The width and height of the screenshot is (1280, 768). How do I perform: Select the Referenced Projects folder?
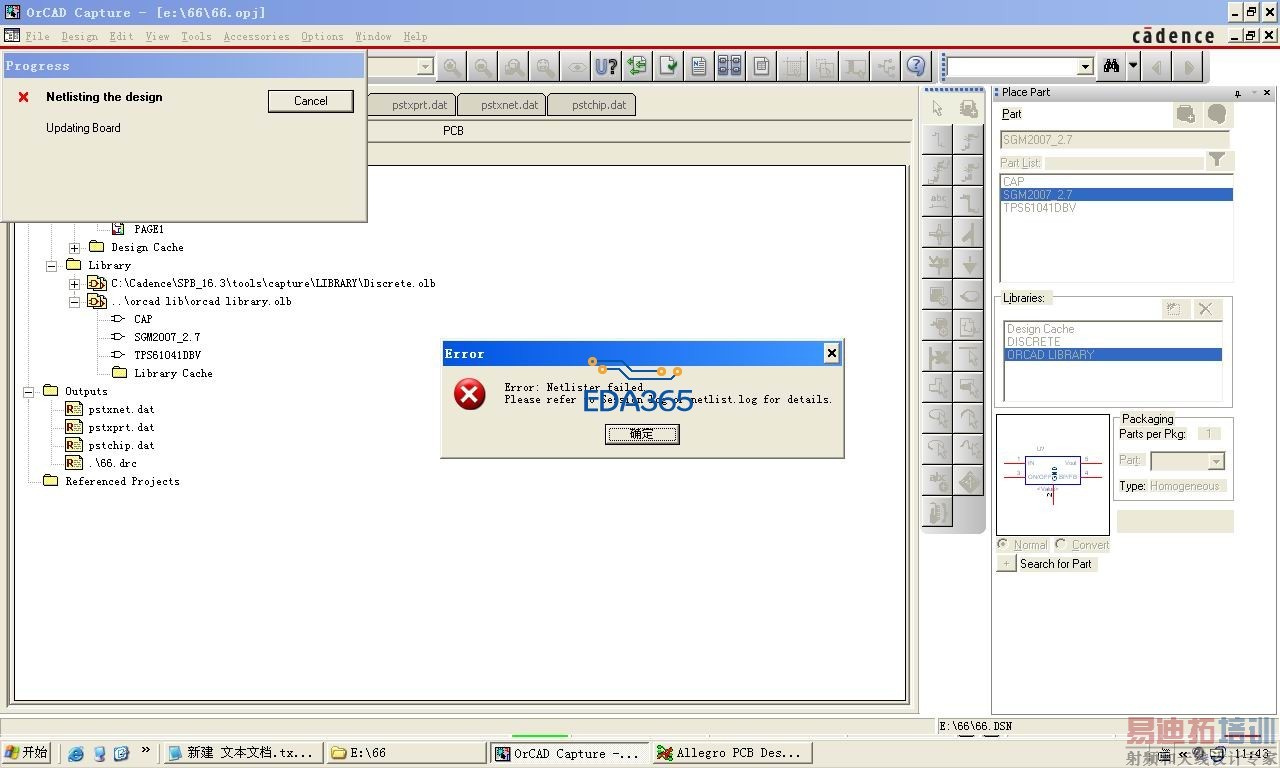click(122, 481)
